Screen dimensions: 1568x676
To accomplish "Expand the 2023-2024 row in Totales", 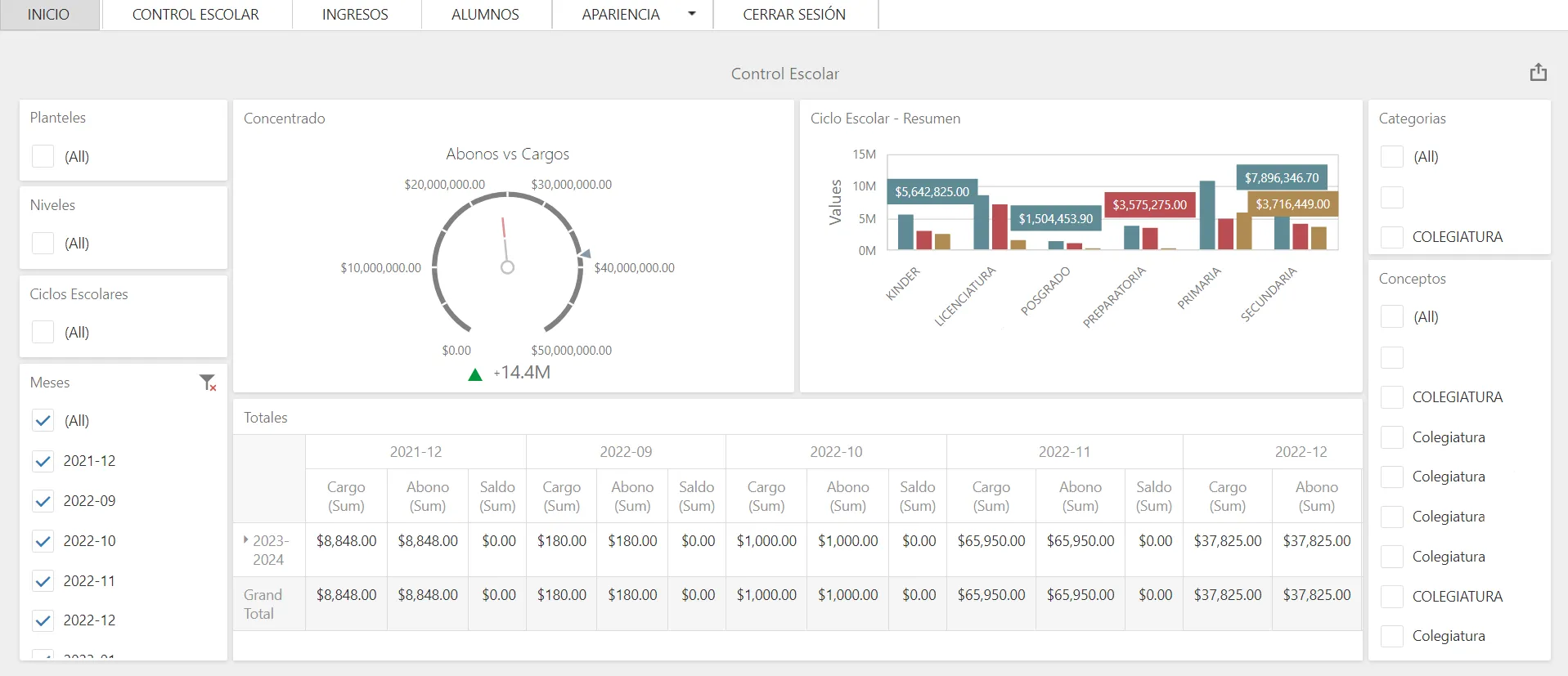I will 245,540.
